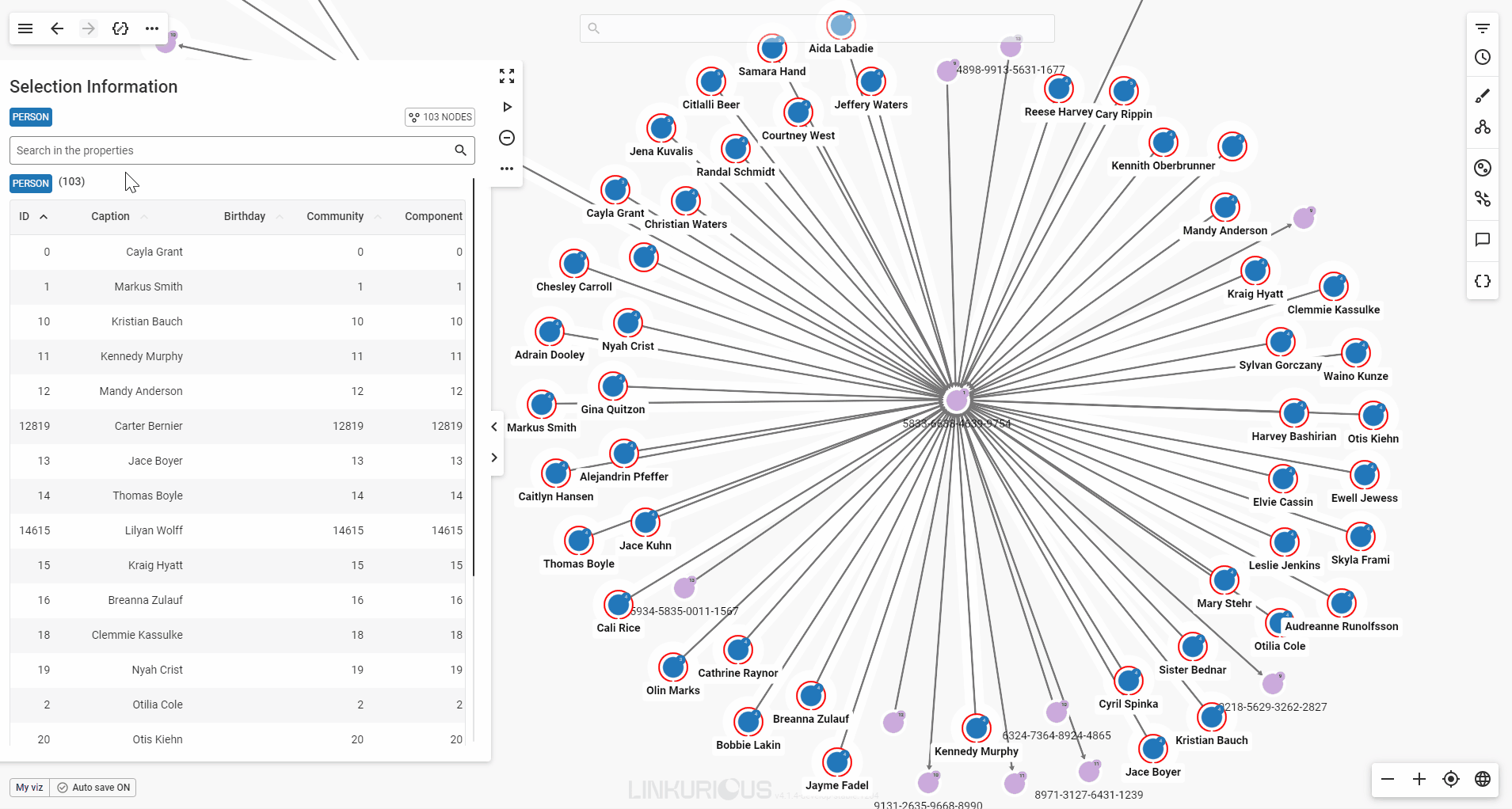Click the fullscreen expand panel icon

click(507, 76)
